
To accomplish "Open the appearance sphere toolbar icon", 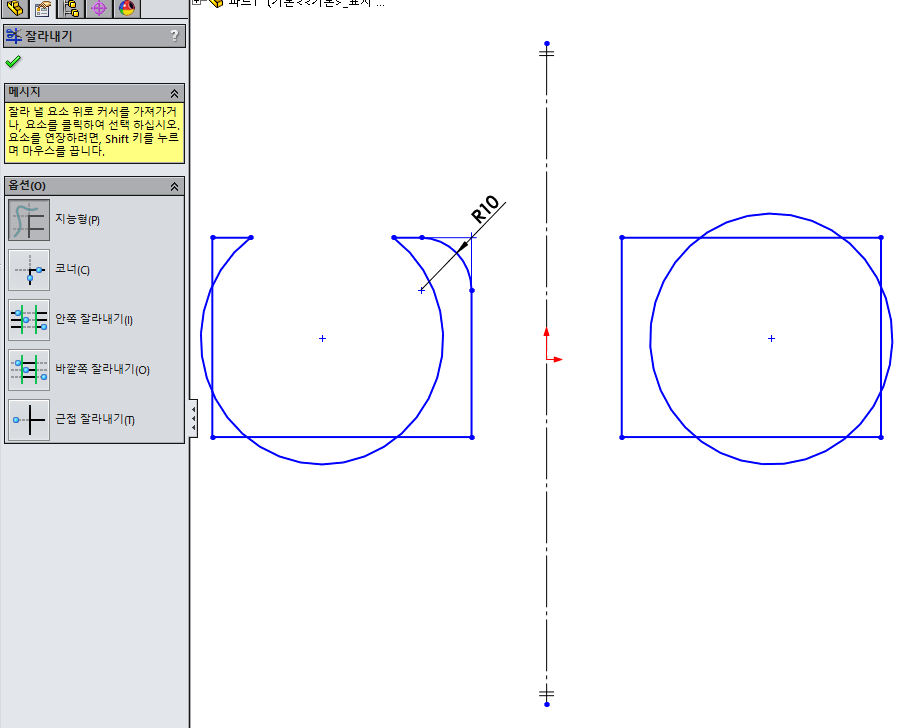I will pyautogui.click(x=124, y=9).
